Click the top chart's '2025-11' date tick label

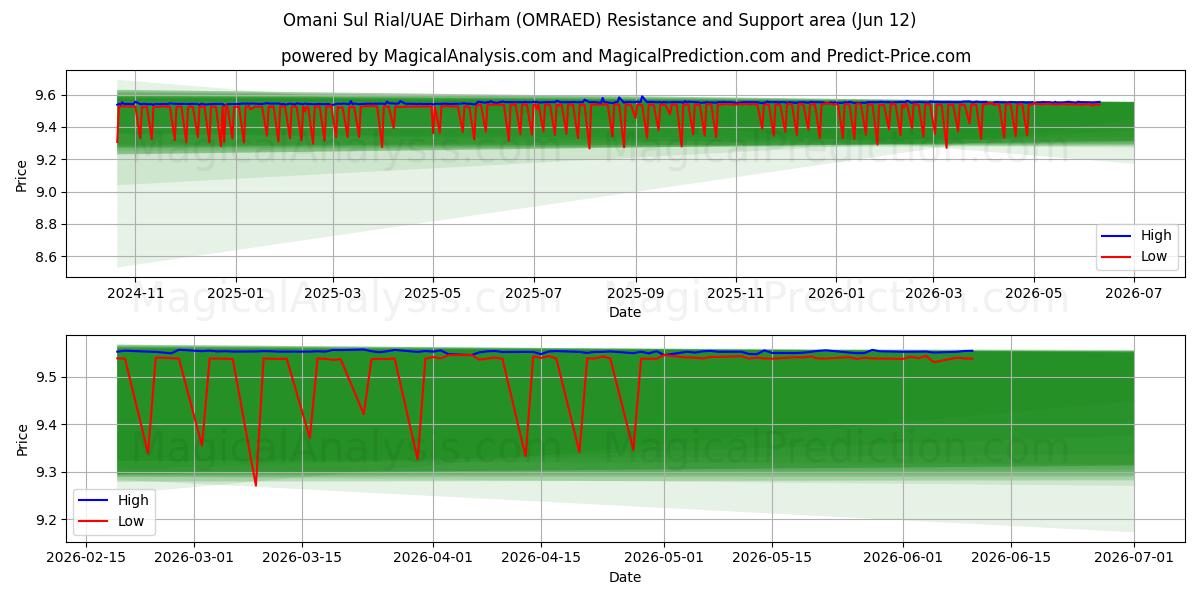[736, 293]
